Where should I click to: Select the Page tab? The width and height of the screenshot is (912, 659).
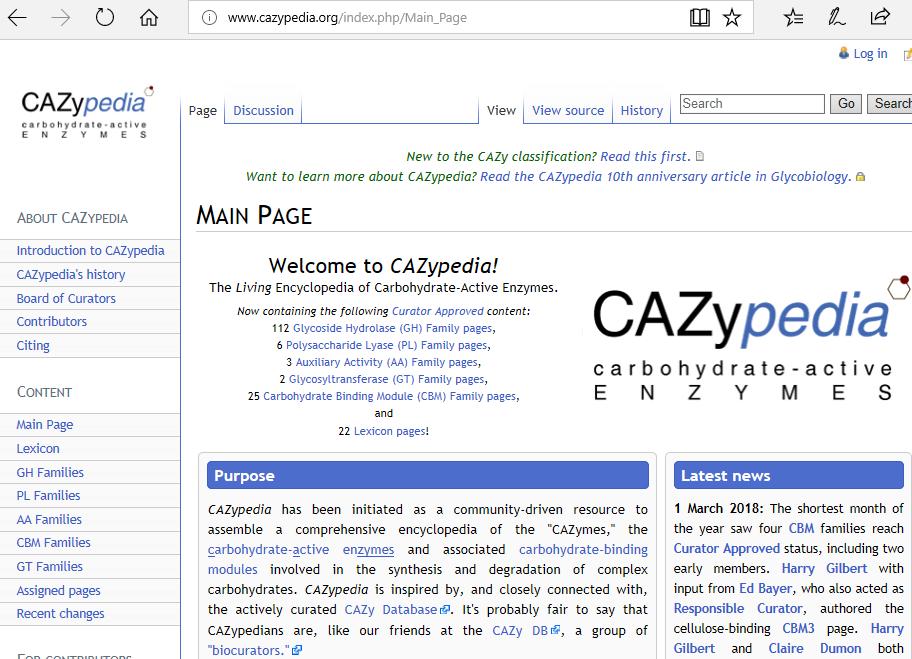click(x=202, y=111)
